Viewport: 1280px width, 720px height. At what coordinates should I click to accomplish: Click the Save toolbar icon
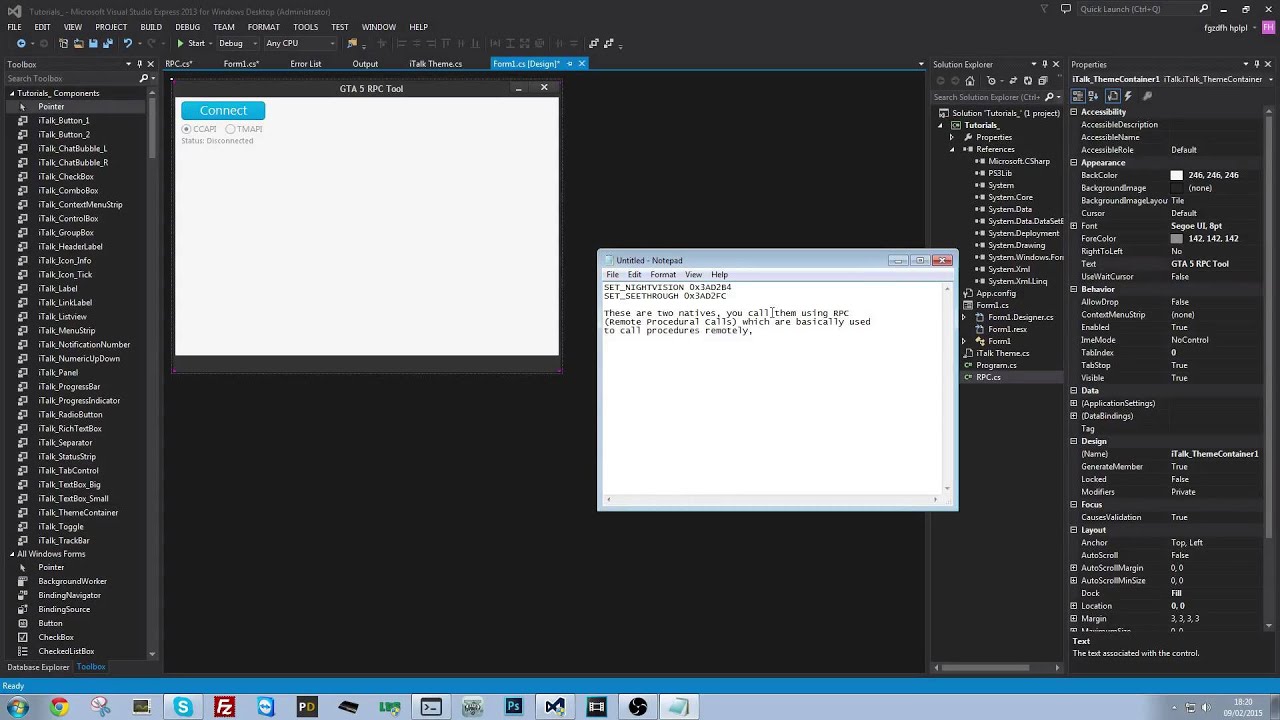coord(93,43)
